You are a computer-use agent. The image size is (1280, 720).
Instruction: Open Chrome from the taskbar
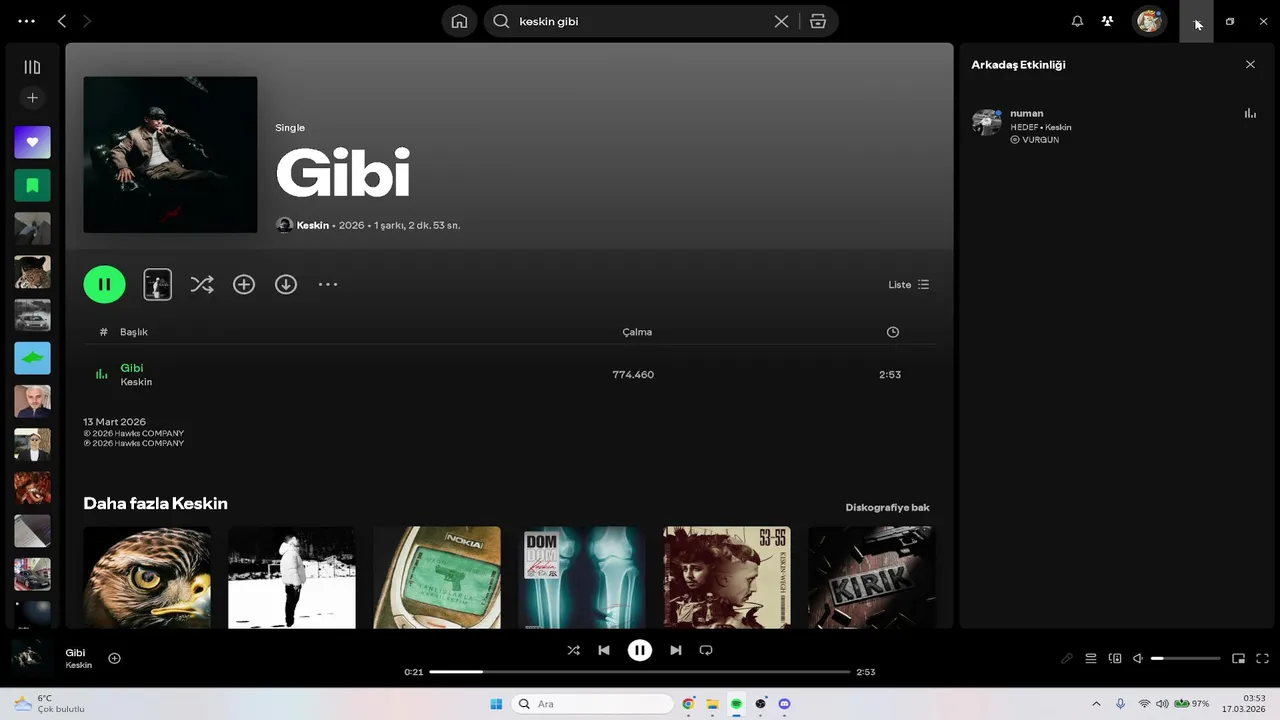[688, 704]
